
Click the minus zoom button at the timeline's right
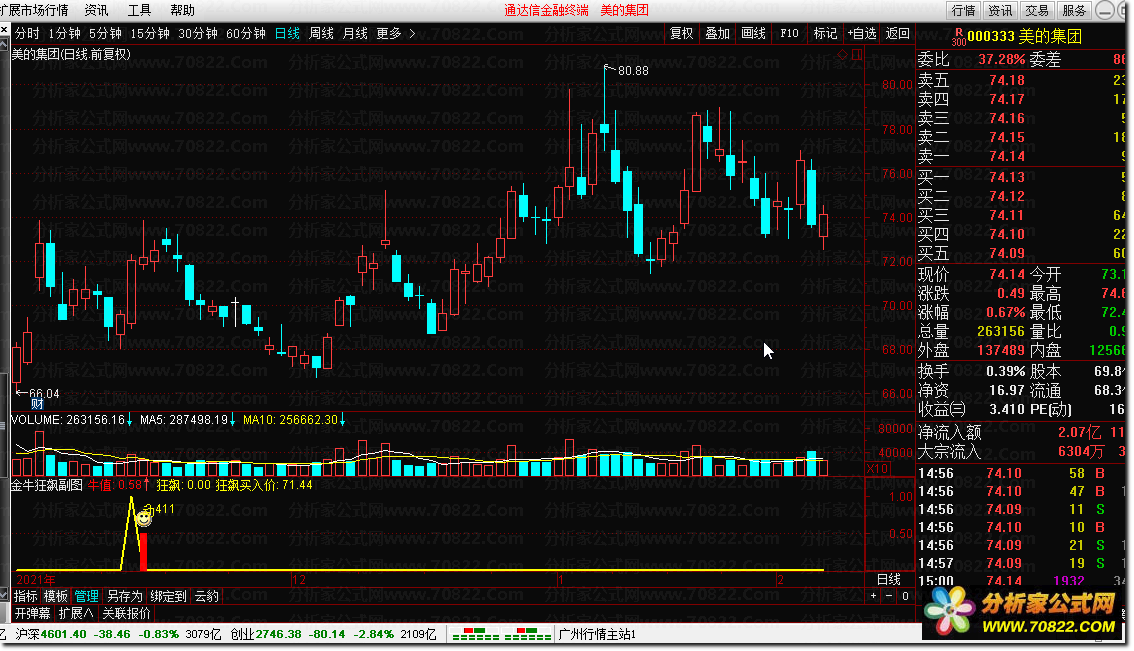[889, 596]
